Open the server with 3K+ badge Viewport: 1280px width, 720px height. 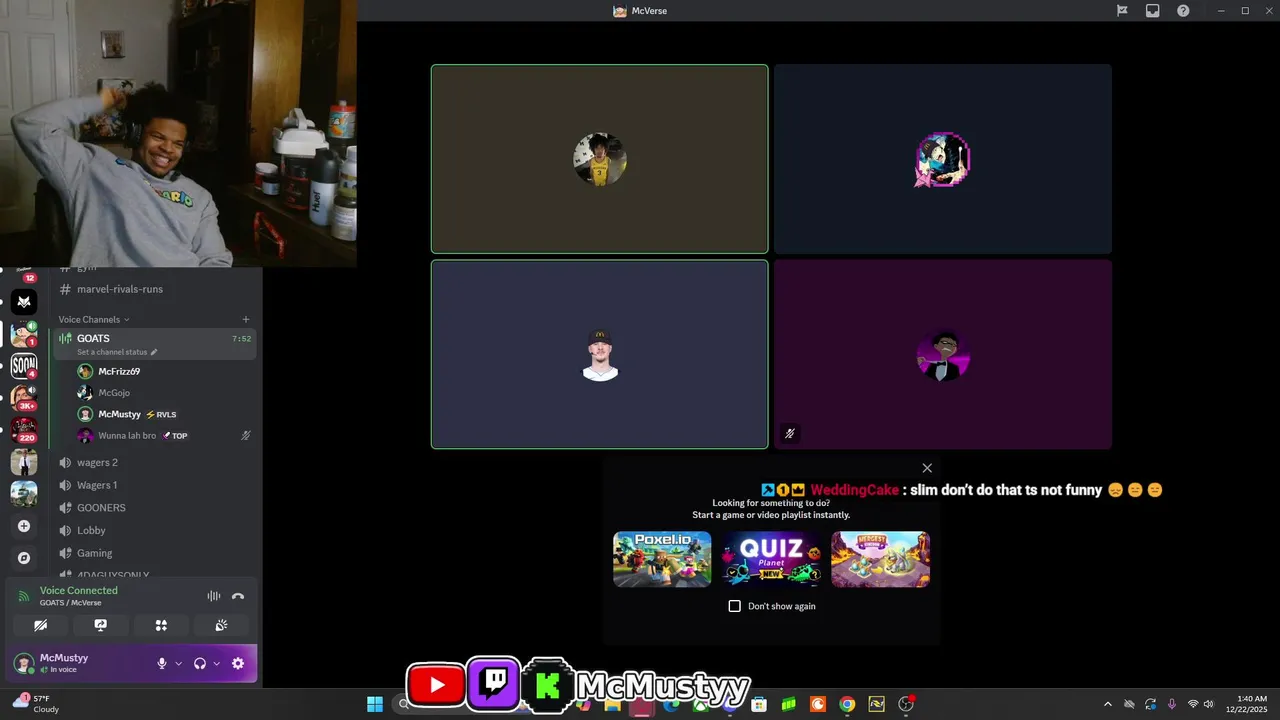coord(24,398)
